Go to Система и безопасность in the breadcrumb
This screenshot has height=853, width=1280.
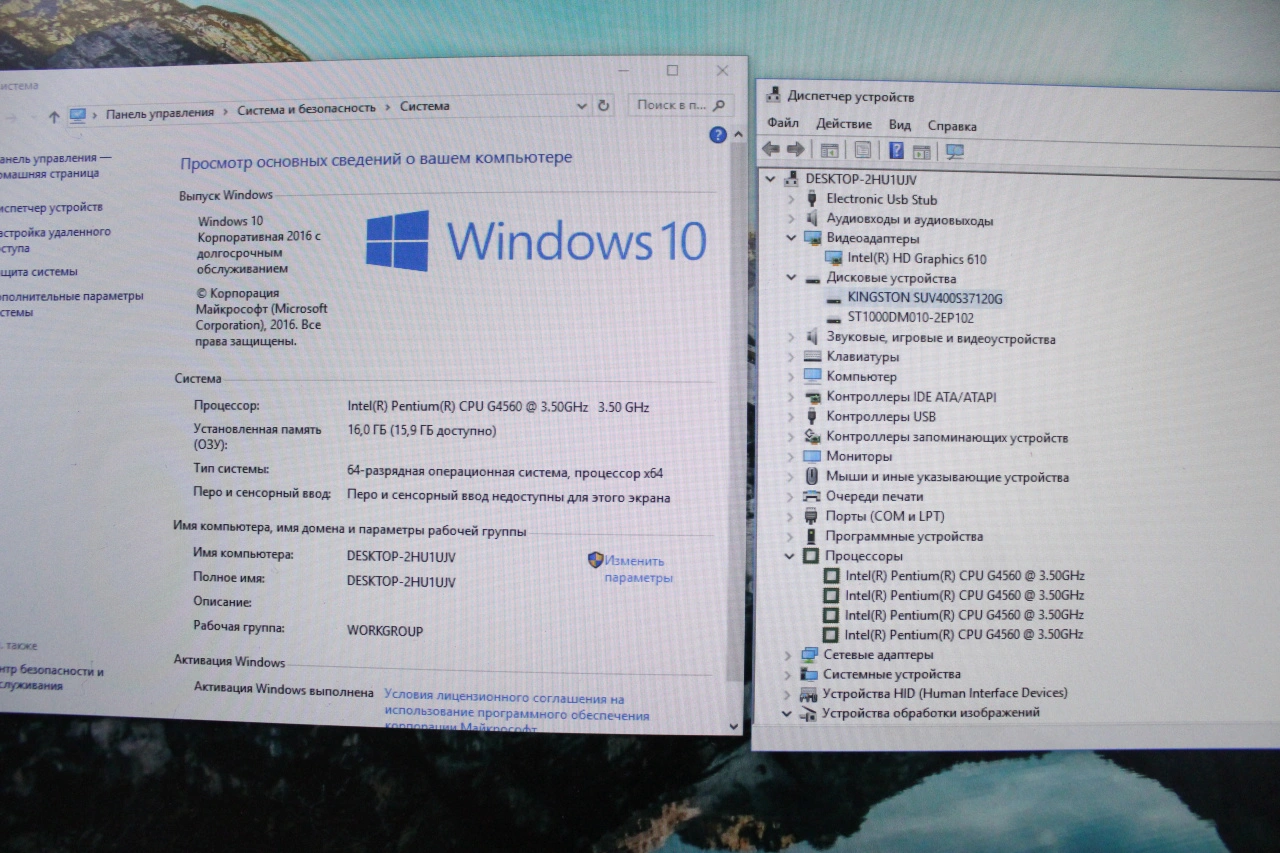click(306, 108)
